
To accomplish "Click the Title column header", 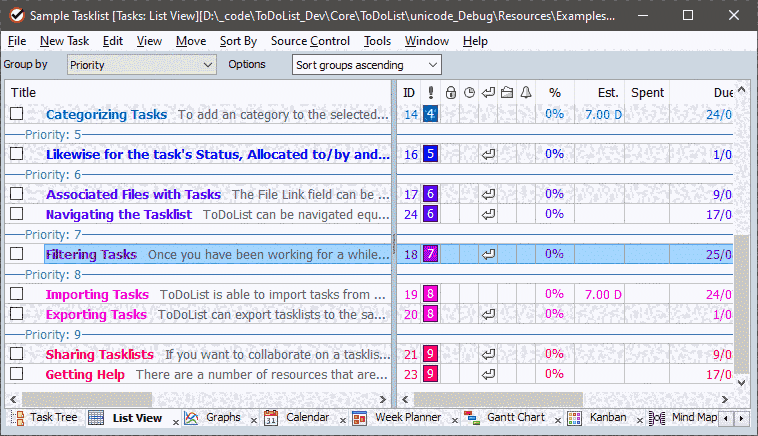I will point(198,92).
